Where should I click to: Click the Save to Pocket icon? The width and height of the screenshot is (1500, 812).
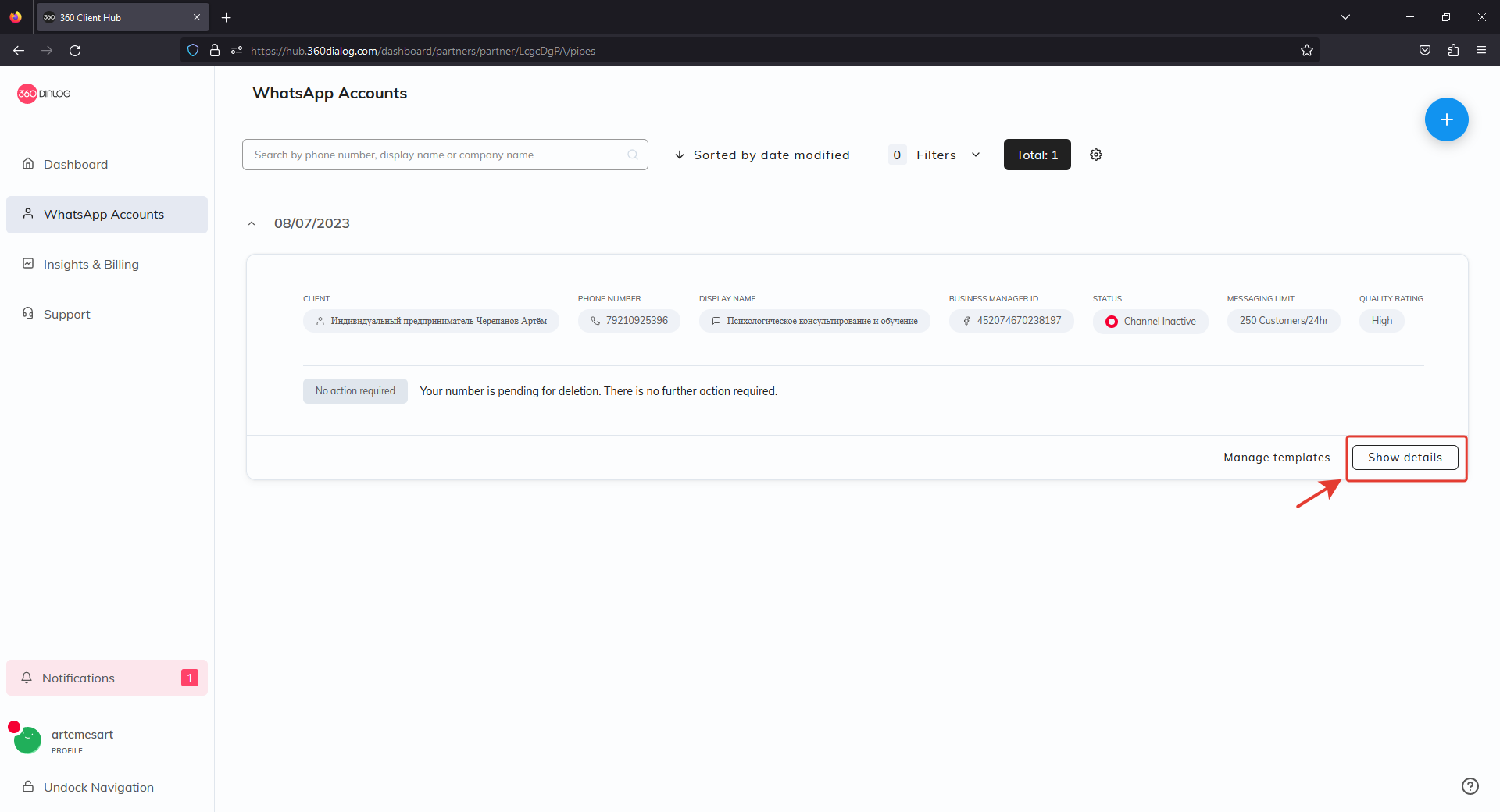click(x=1425, y=51)
